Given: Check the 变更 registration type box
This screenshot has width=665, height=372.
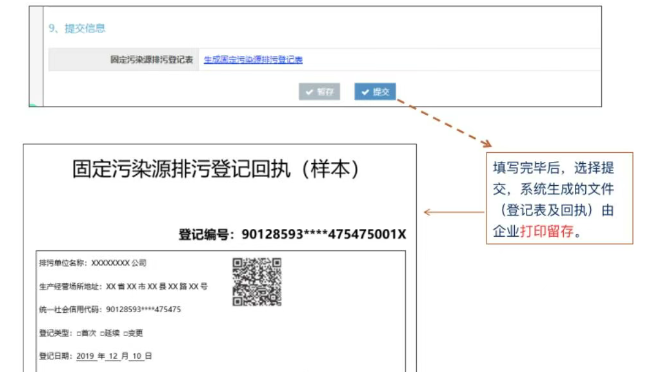Looking at the screenshot, I should tap(126, 333).
